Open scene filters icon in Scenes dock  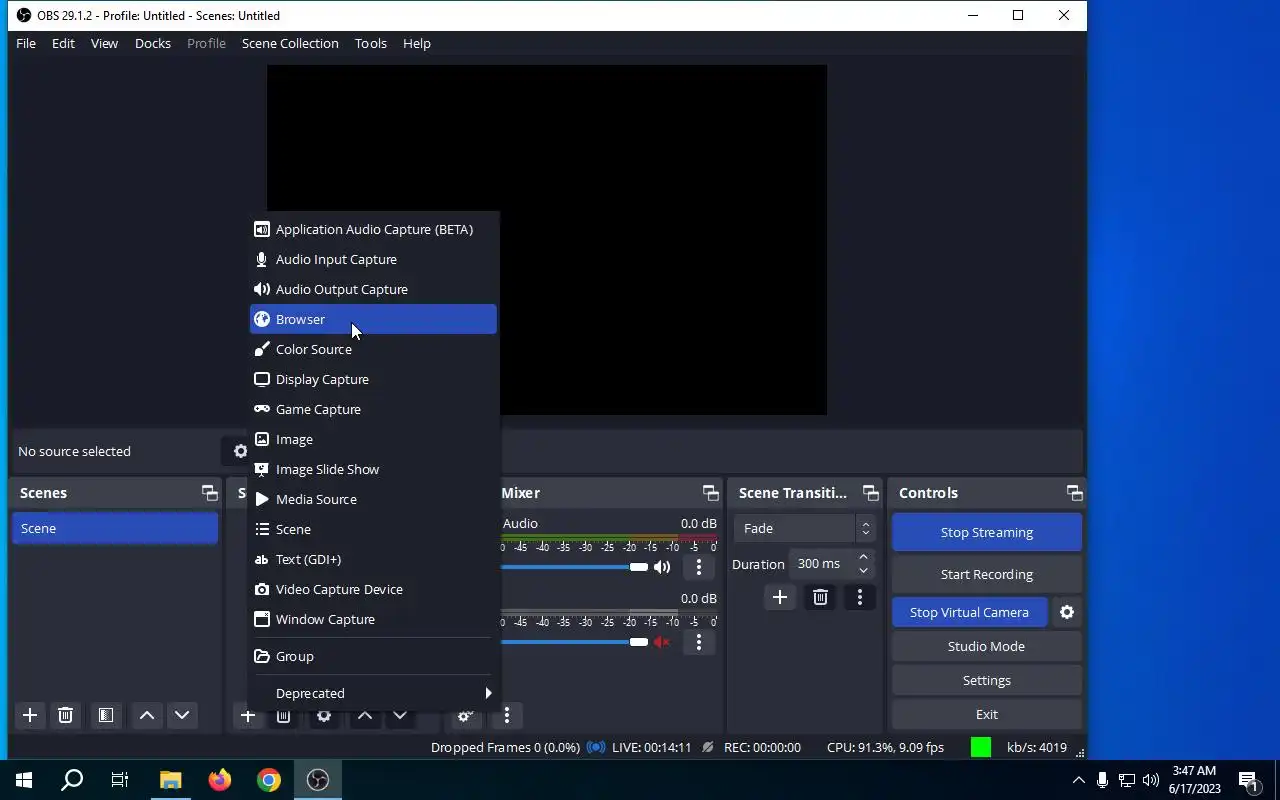pyautogui.click(x=105, y=715)
